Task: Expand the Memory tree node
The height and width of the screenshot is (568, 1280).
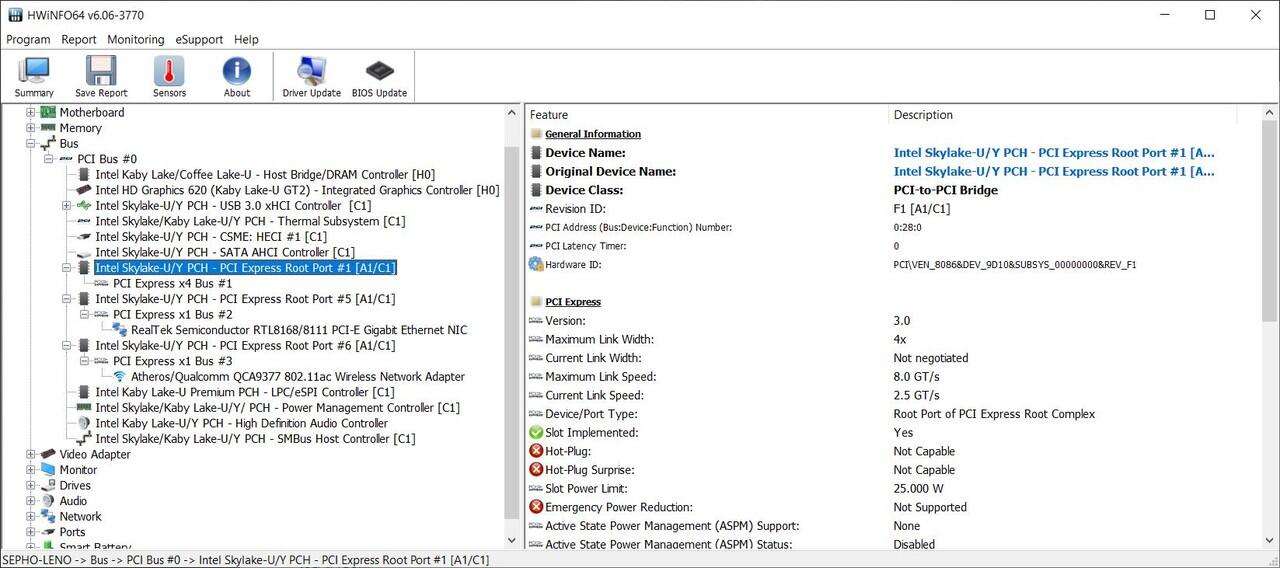Action: [31, 128]
